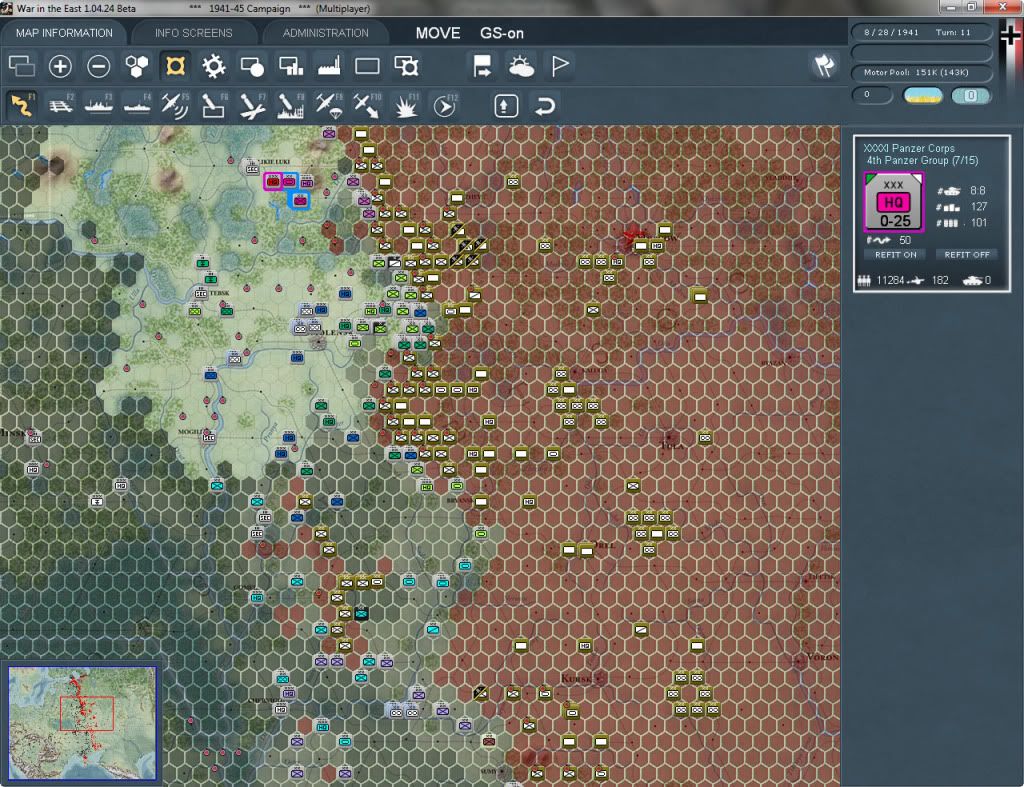Select the magenta unit counter outlined in magenta
The image size is (1024, 787).
(273, 182)
